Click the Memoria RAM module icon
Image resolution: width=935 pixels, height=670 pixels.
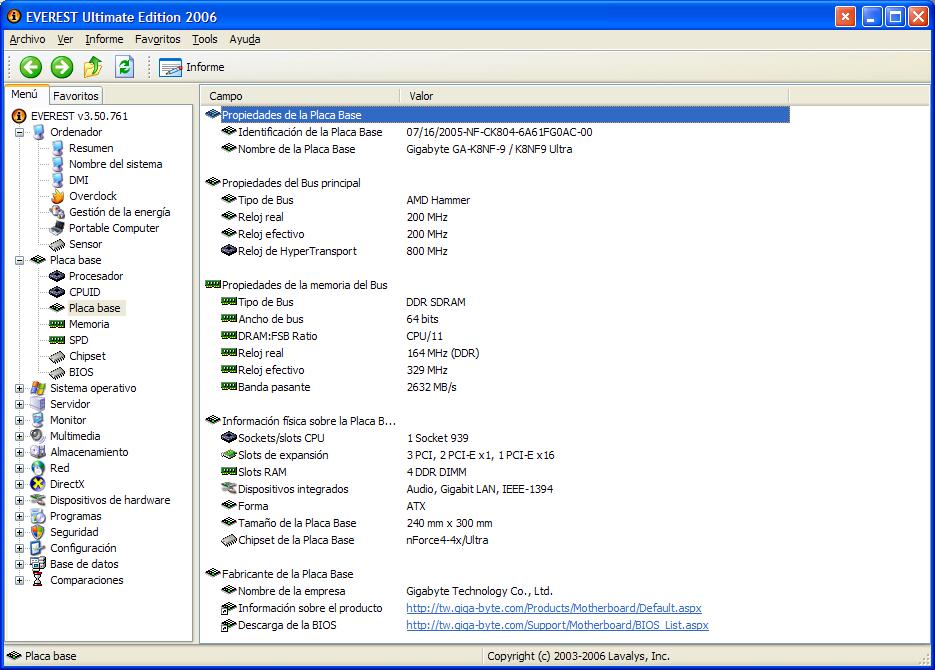pos(57,324)
